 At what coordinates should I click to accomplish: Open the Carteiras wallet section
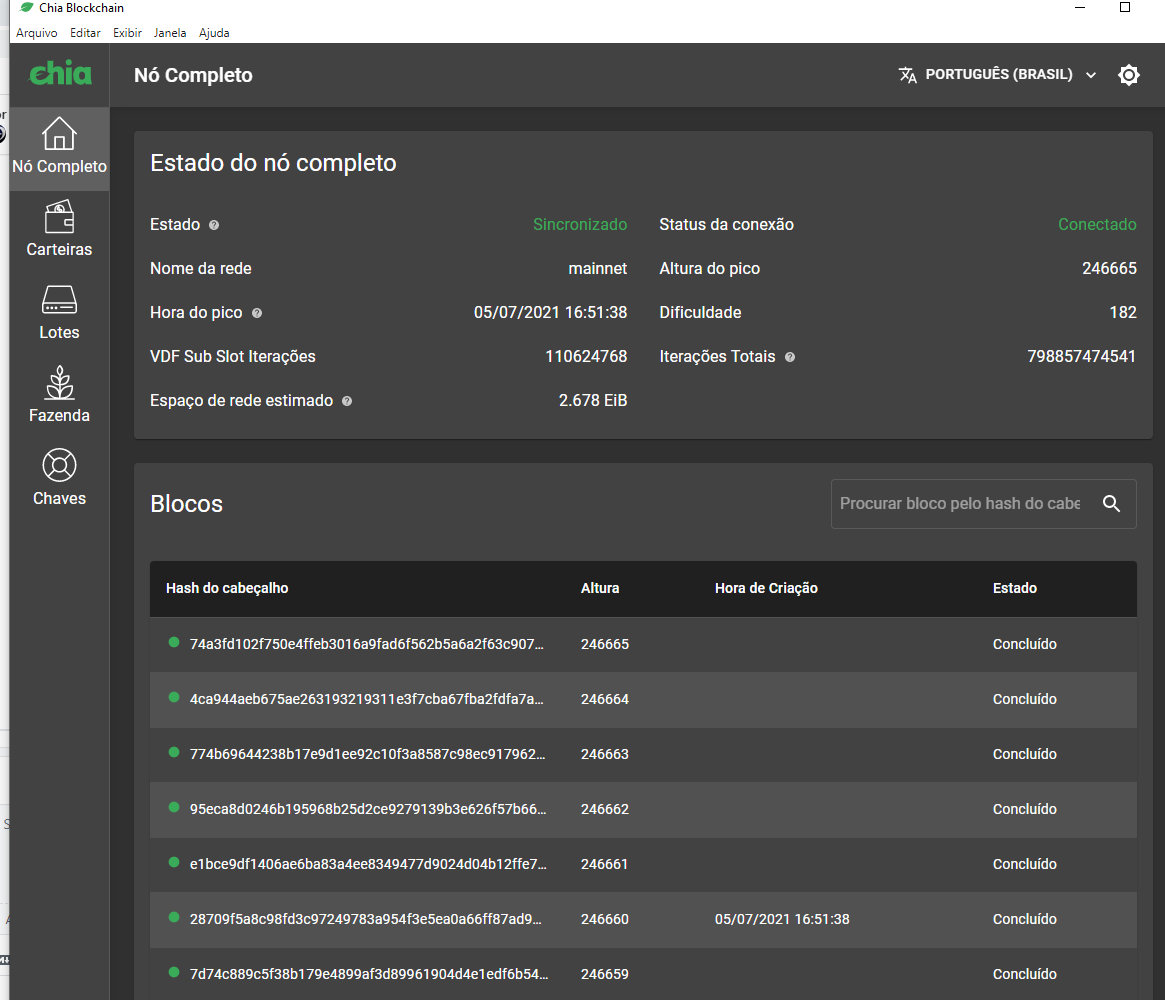59,230
